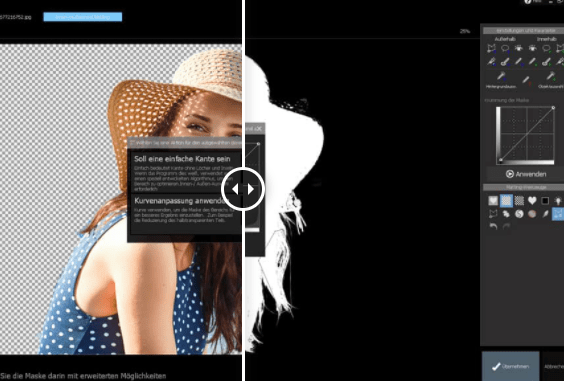Click the black-and-white mask preview
The height and width of the screenshot is (381, 564).
click(362, 199)
